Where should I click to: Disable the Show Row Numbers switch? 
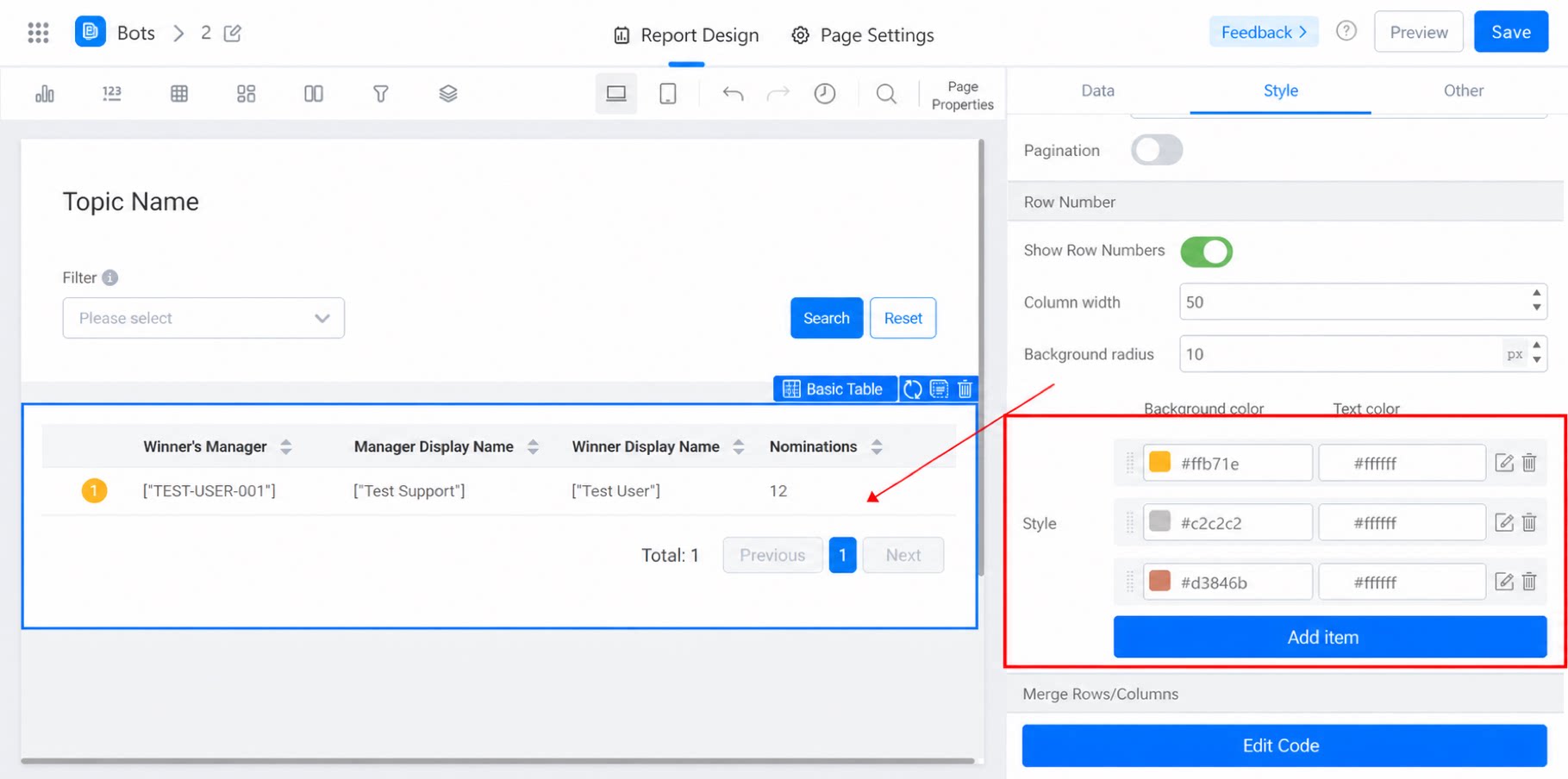pyautogui.click(x=1206, y=252)
